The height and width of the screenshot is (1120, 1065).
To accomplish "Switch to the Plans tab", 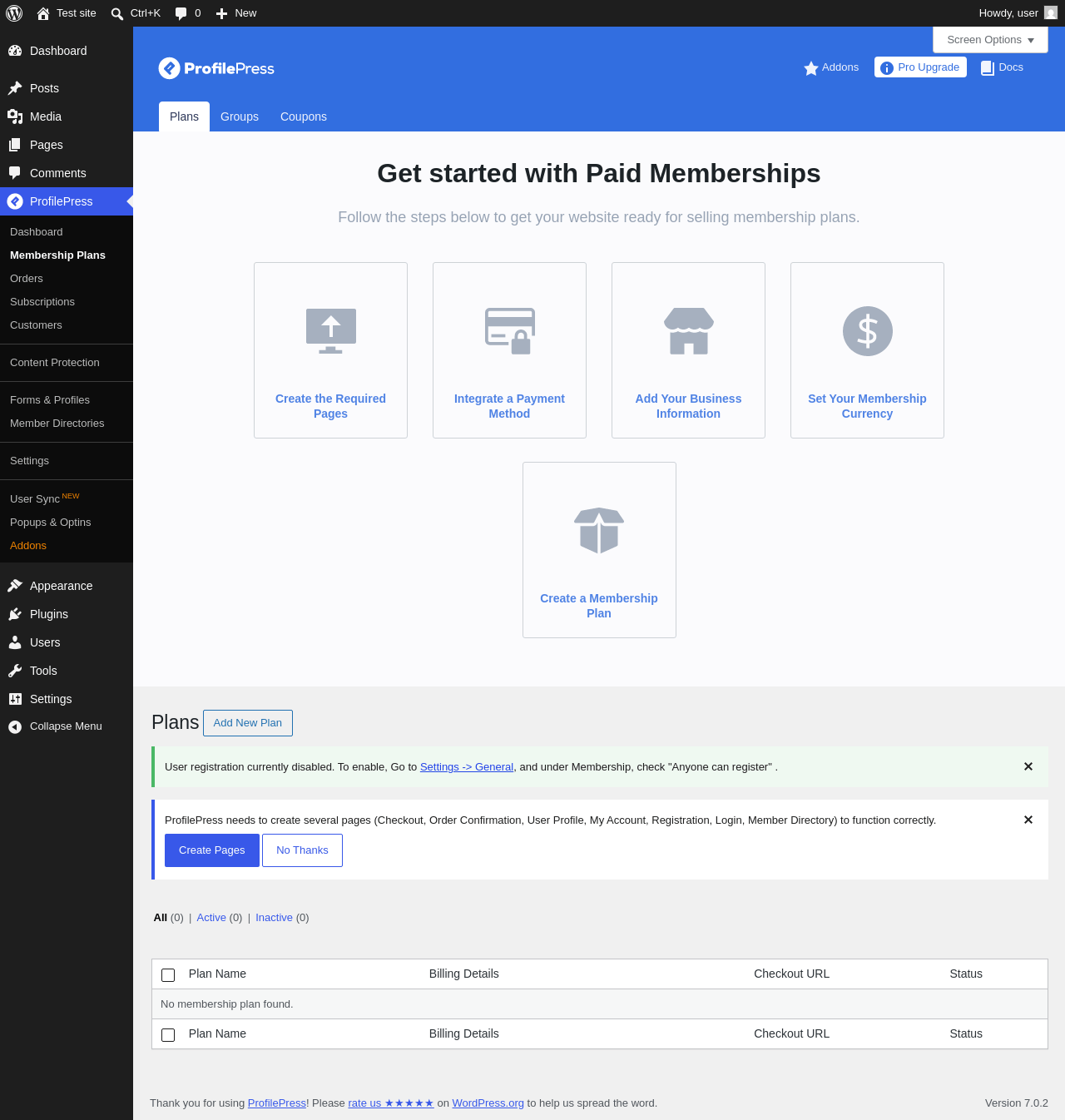I will tap(184, 116).
